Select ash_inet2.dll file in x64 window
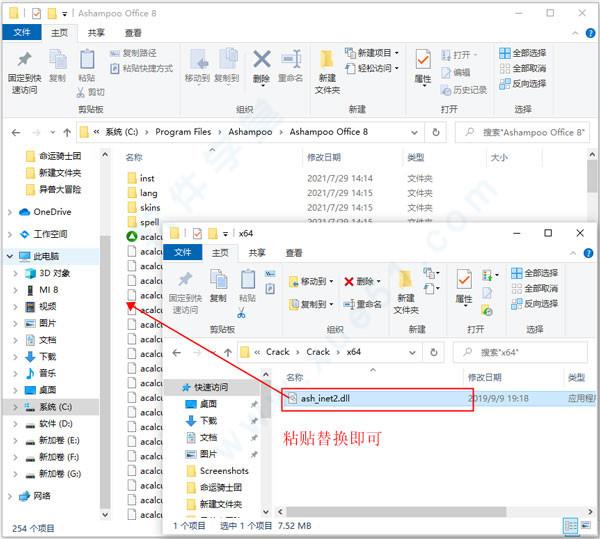This screenshot has width=600, height=539. 325,399
